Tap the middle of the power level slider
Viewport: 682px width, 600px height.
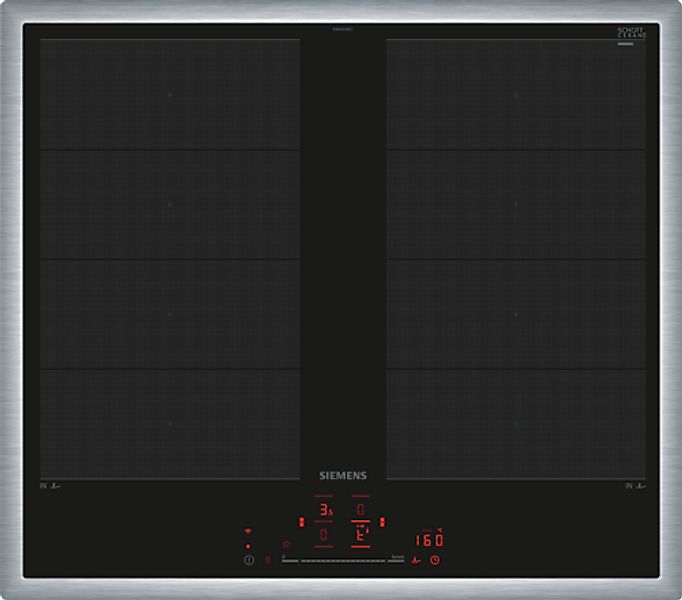coord(343,561)
